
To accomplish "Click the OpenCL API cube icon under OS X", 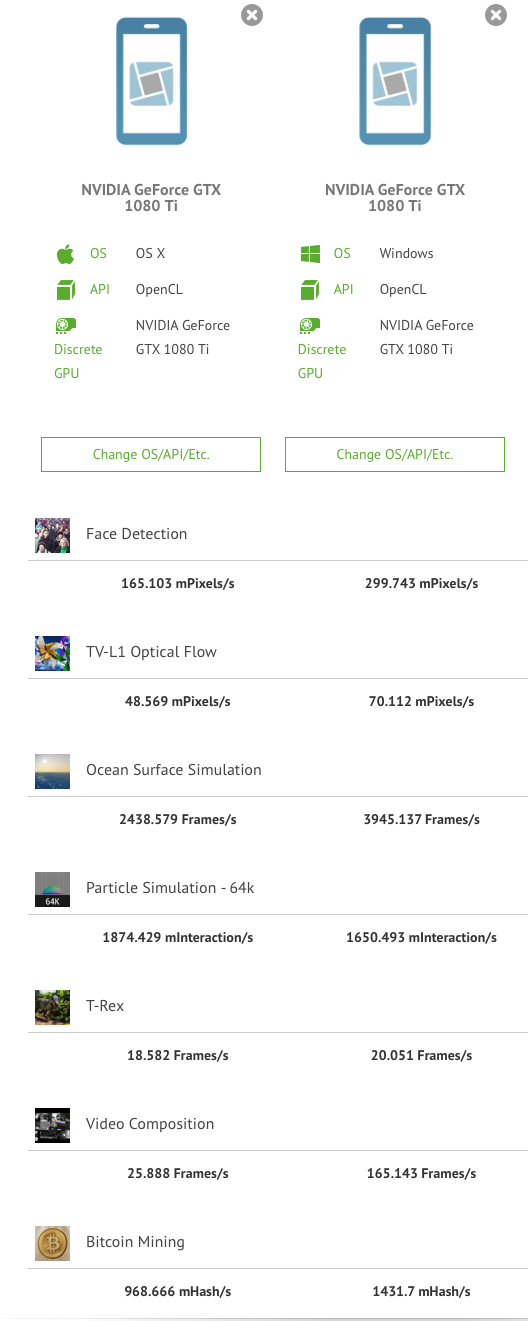I will click(66, 290).
